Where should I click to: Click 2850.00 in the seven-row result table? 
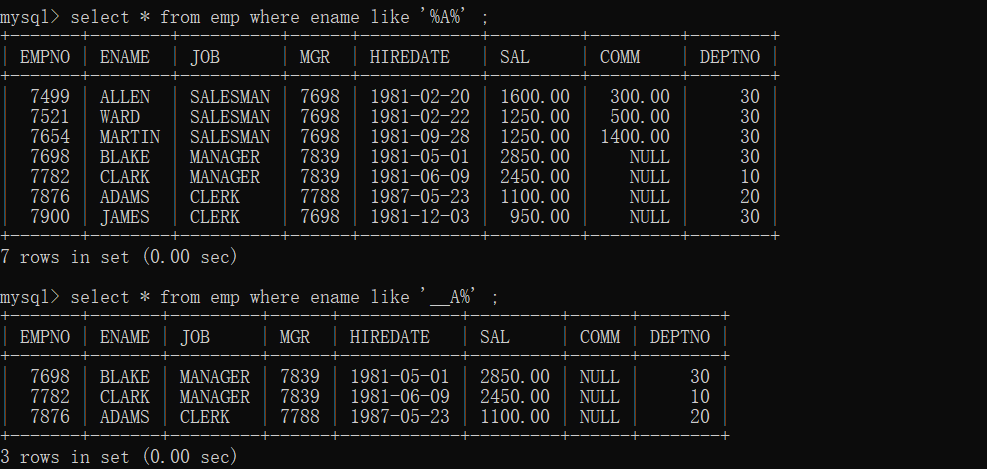535,157
